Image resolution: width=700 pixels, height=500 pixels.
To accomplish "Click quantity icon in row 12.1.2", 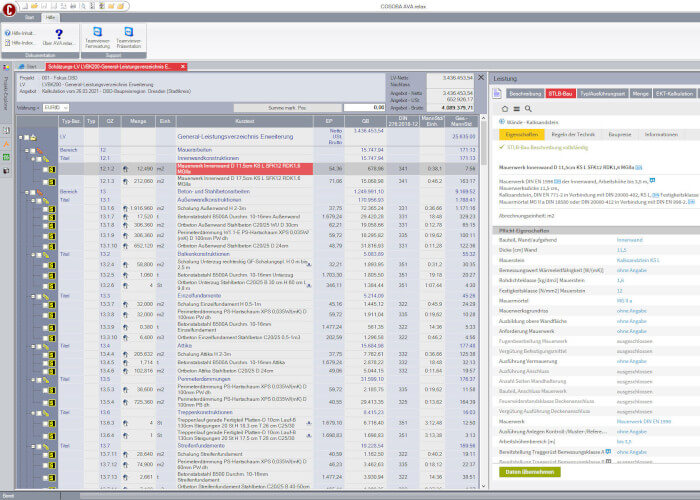I will [x=125, y=169].
